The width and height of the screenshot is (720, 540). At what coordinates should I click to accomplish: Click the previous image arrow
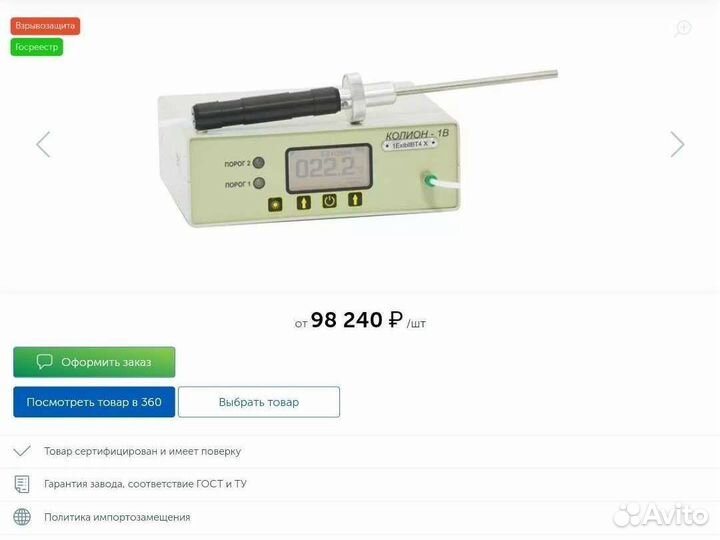pyautogui.click(x=43, y=145)
